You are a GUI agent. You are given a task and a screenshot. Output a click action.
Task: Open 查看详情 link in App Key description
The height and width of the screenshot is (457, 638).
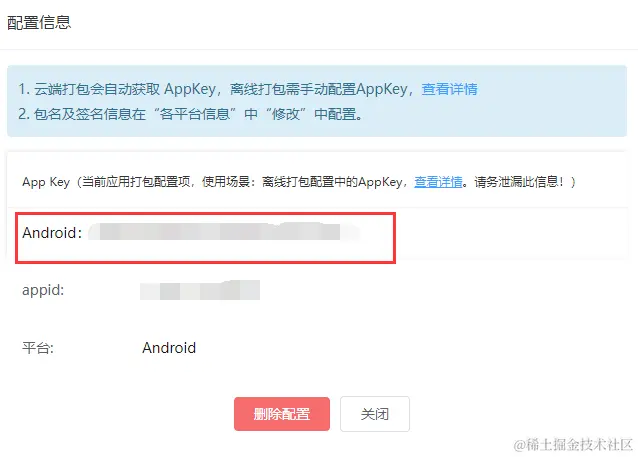[x=438, y=182]
